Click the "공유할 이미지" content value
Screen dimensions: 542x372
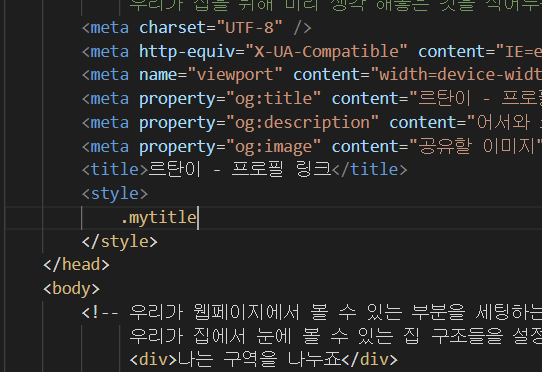coord(476,147)
